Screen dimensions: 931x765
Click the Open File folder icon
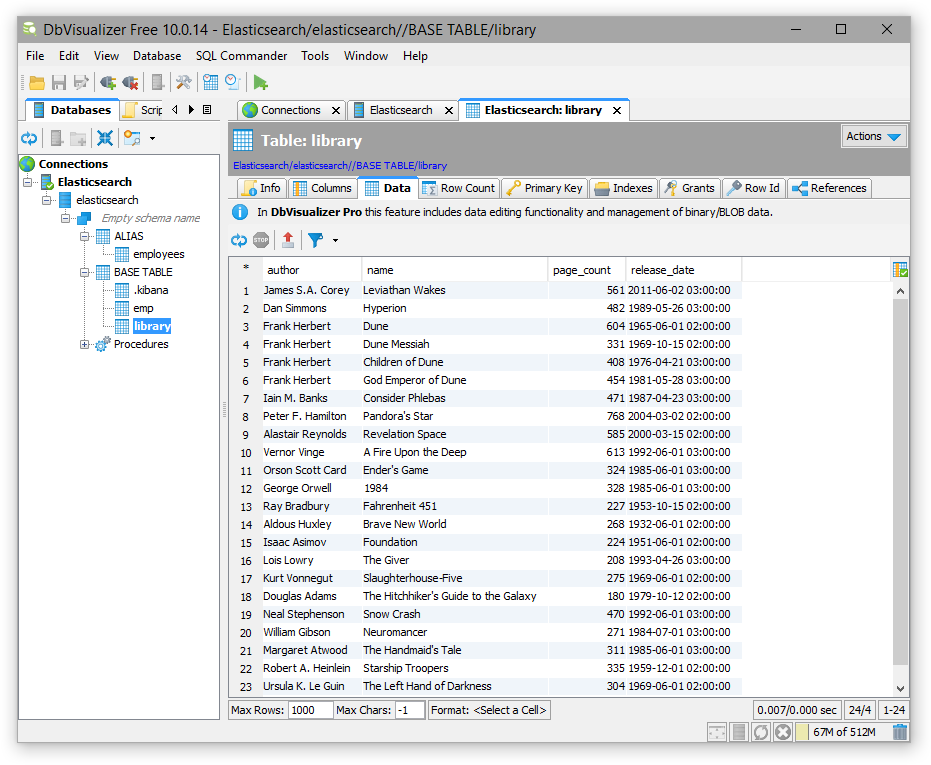point(37,83)
